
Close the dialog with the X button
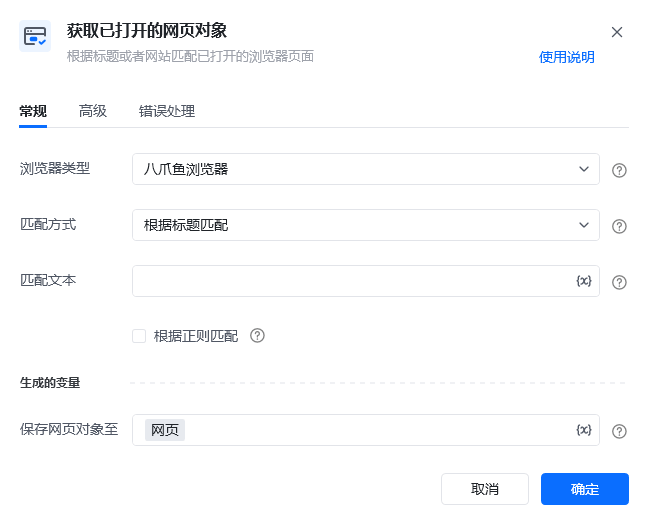click(x=617, y=32)
